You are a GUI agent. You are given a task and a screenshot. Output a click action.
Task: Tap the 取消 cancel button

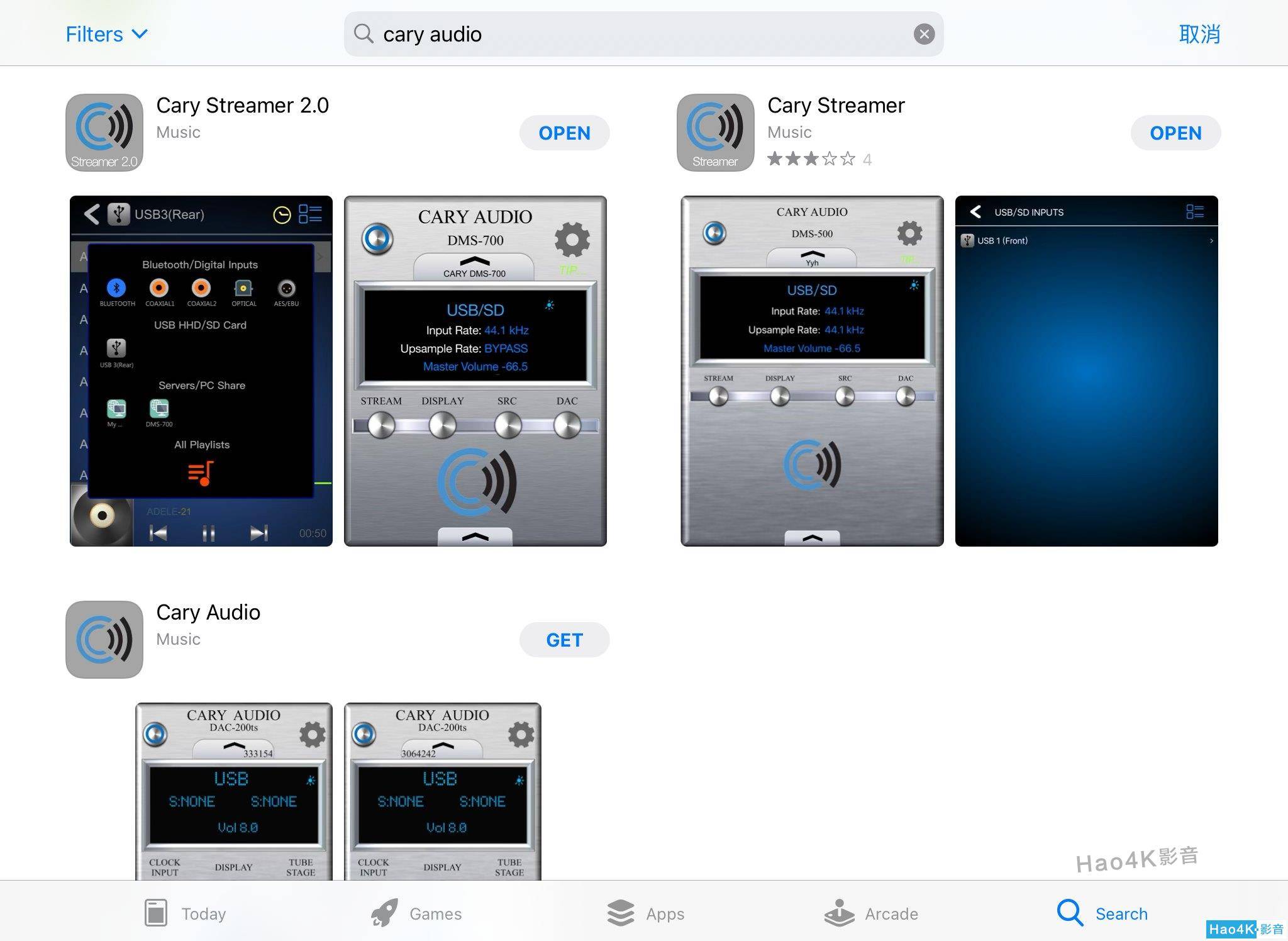click(x=1199, y=34)
